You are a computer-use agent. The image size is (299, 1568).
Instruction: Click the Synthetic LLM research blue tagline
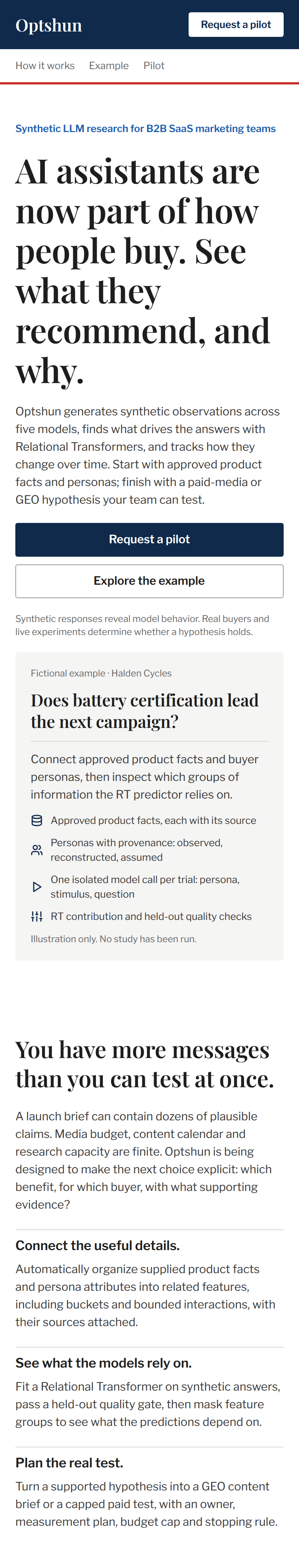click(145, 129)
